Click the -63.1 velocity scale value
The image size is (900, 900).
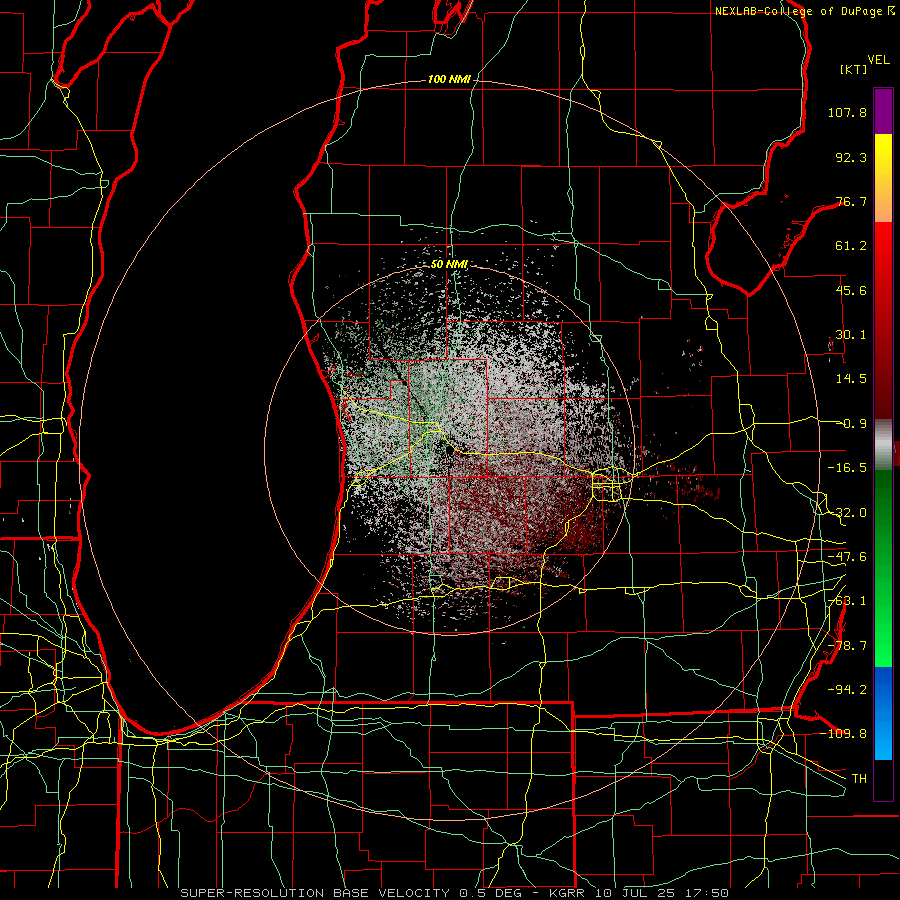tap(847, 601)
